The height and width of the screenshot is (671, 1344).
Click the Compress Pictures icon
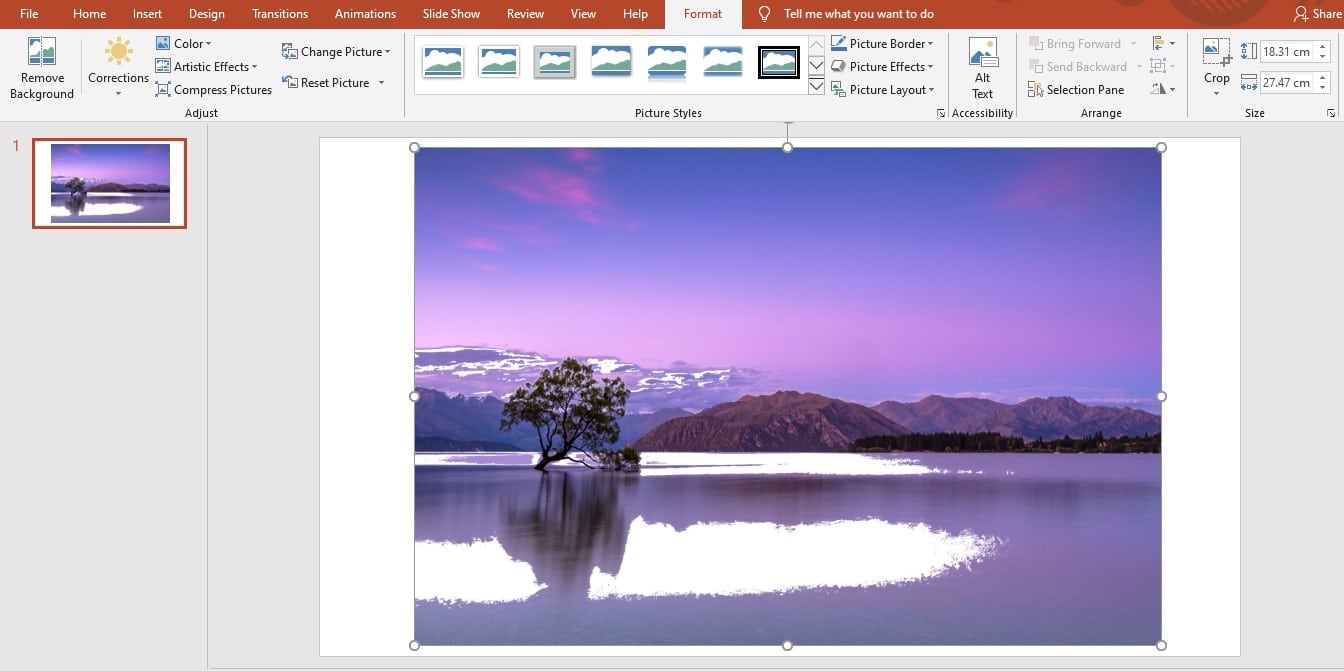tap(164, 90)
